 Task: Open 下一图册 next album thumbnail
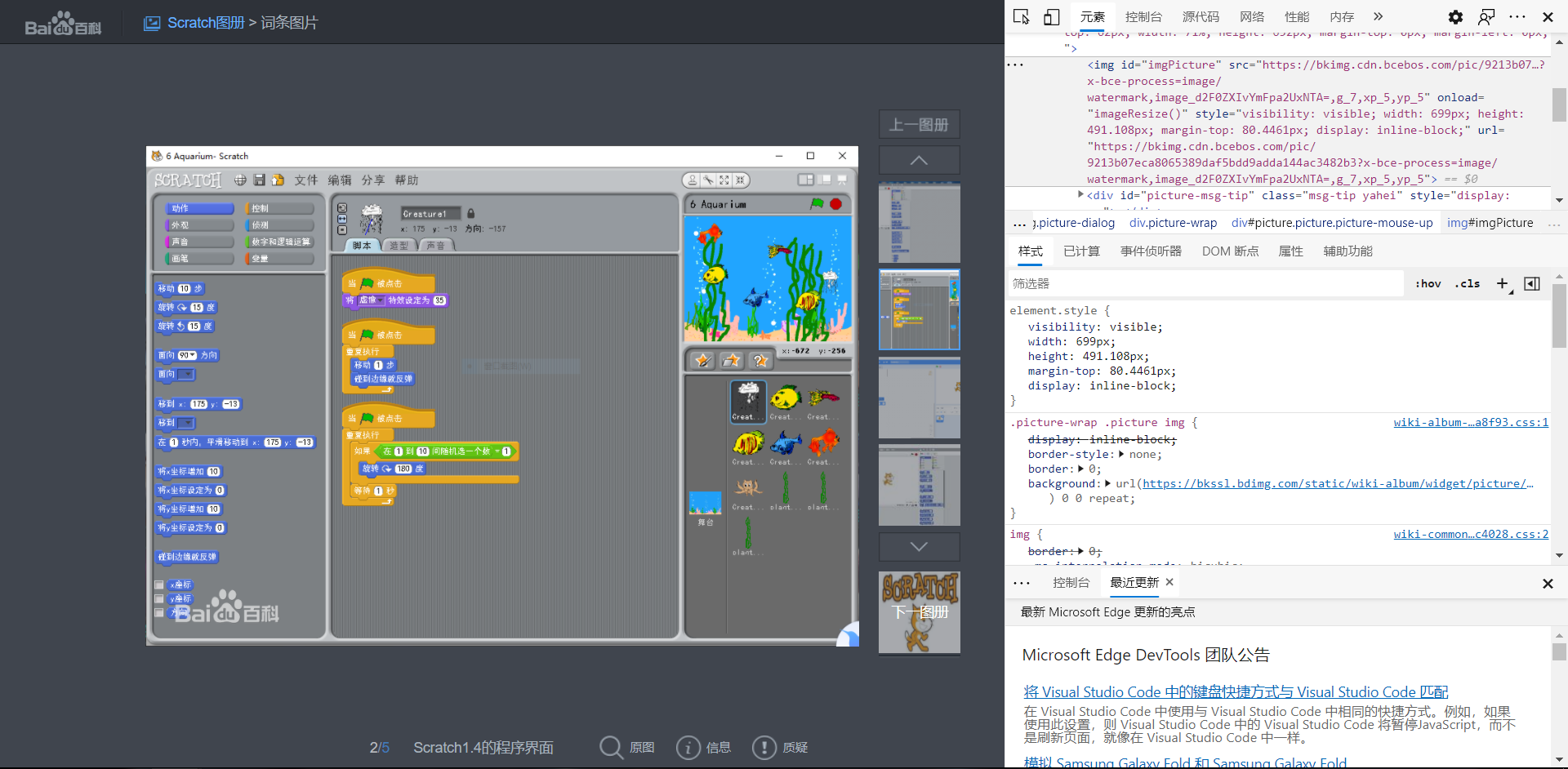919,612
